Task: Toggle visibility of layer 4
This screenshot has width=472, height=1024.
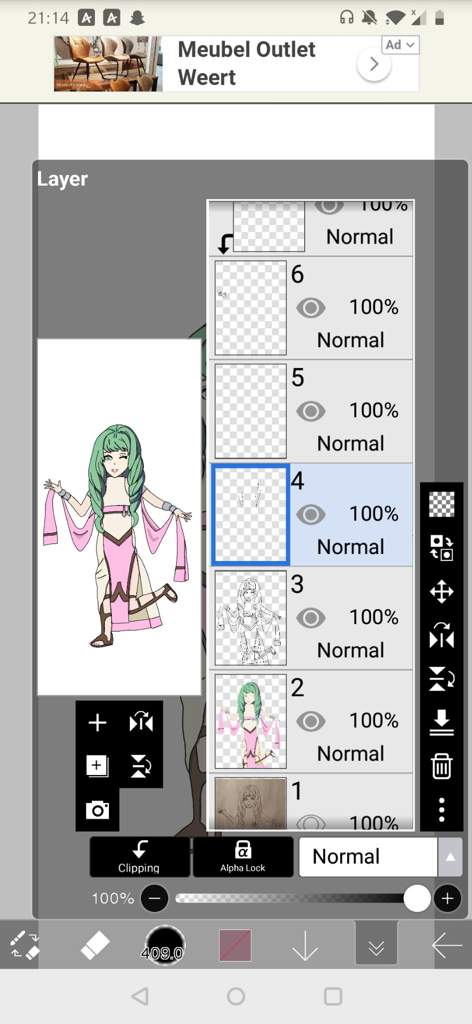Action: point(311,514)
